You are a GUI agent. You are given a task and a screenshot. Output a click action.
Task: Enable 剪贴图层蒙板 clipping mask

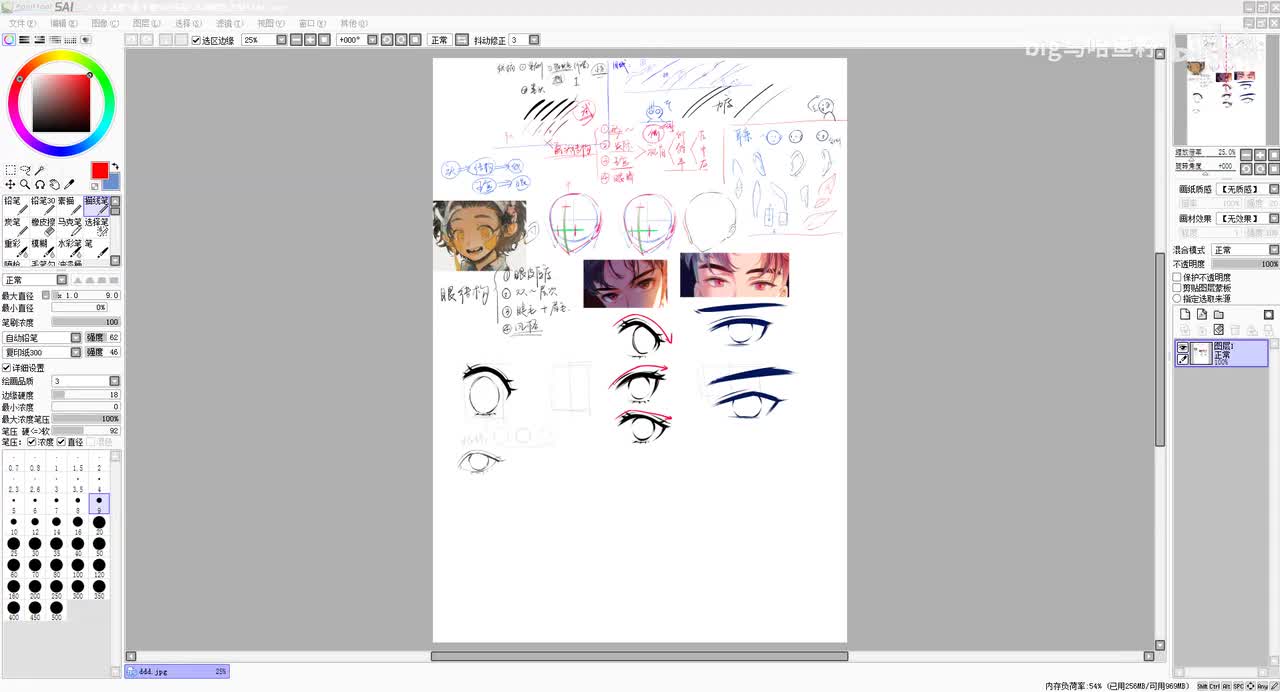(x=1177, y=288)
